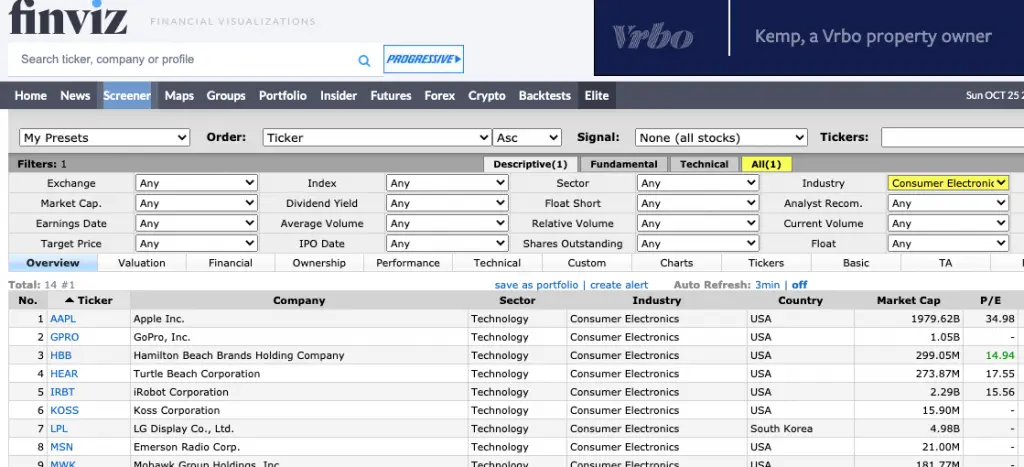Select the Financial view tab

pyautogui.click(x=231, y=263)
